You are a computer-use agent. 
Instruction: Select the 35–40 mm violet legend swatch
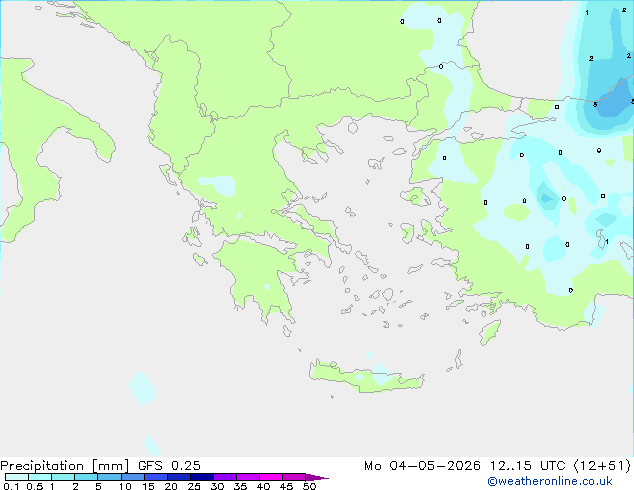(247, 477)
